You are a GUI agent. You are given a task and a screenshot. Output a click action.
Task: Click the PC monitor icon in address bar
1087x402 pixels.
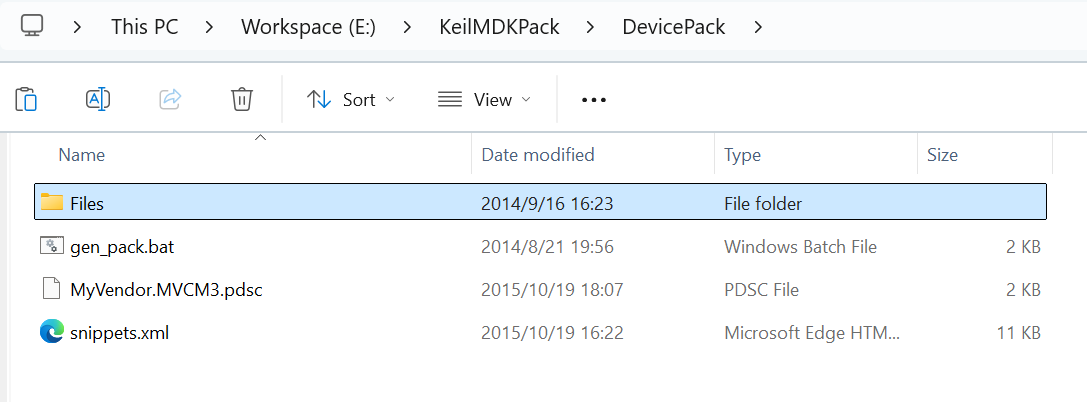[32, 26]
